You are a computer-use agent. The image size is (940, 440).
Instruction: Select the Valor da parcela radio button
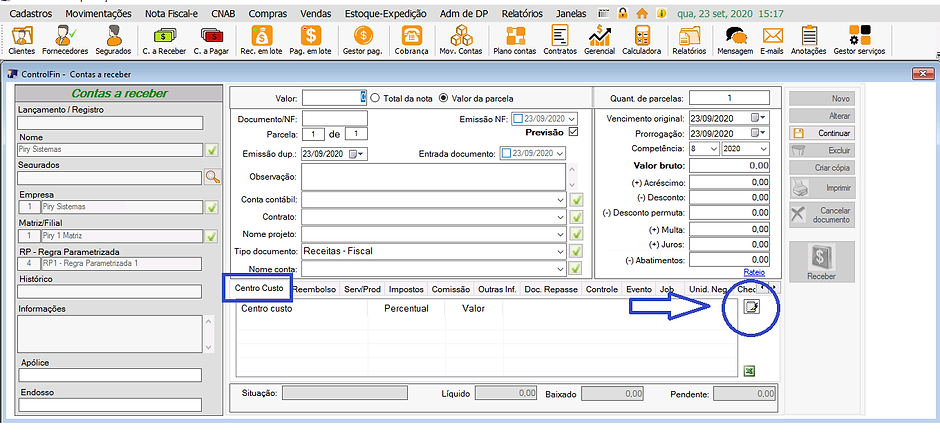444,98
